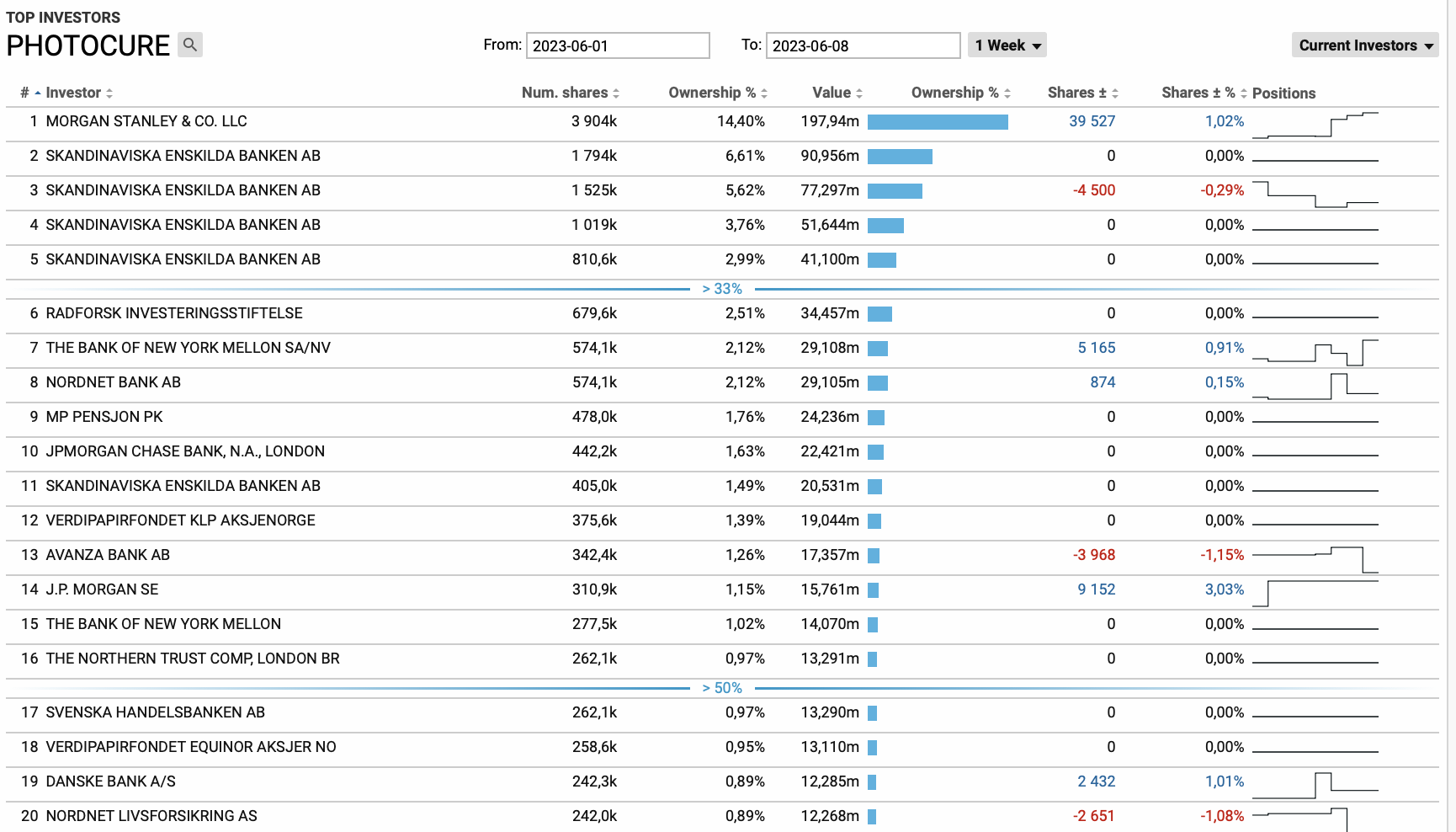1456x832 pixels.
Task: Click ownership bar for the 5,62% row
Action: (895, 191)
